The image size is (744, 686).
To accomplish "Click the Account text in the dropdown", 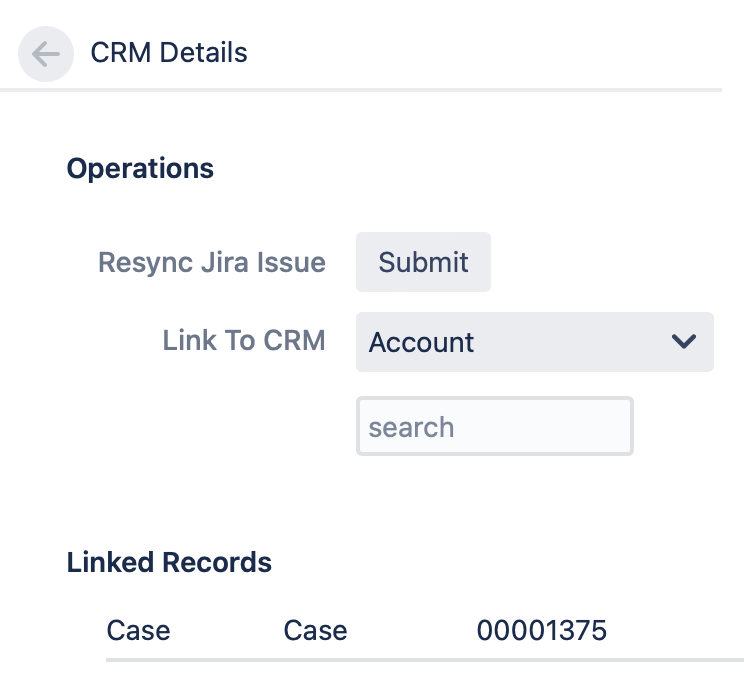I will click(x=421, y=342).
